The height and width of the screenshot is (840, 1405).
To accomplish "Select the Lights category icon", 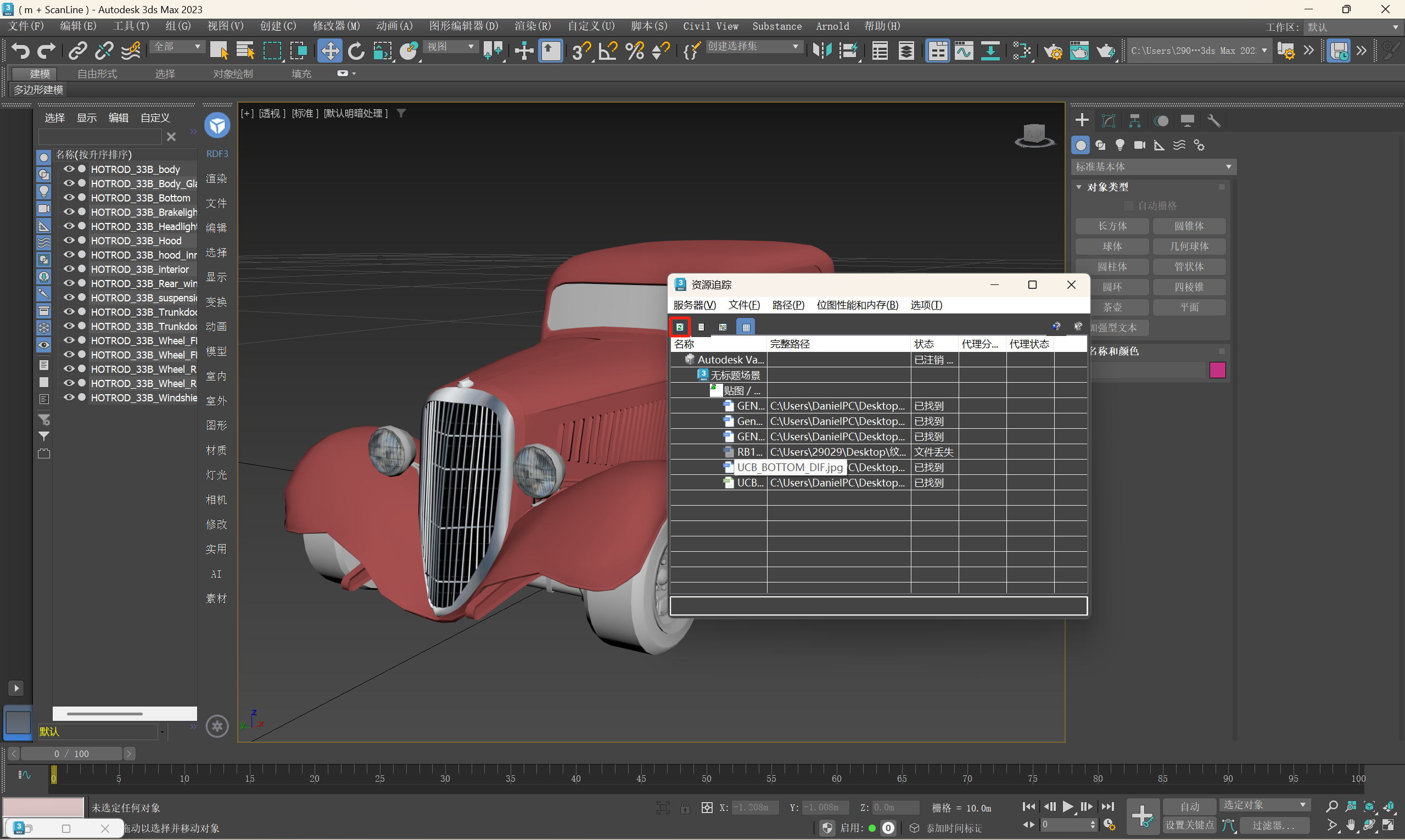I will click(1119, 145).
